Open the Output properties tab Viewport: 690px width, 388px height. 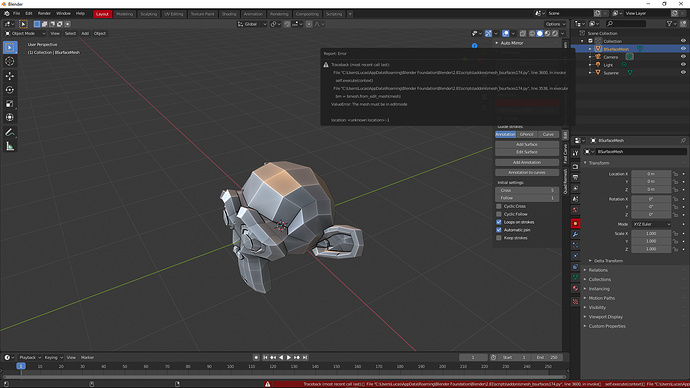click(x=575, y=177)
